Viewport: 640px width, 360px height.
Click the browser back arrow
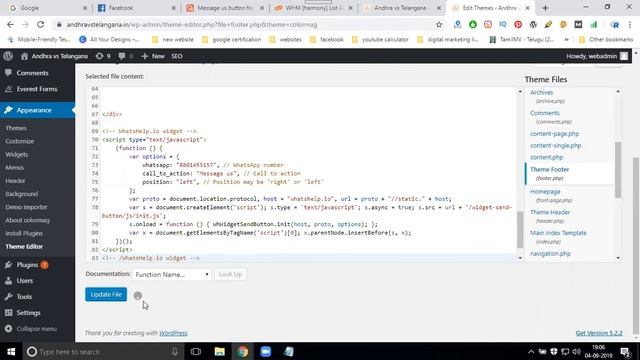tap(10, 24)
